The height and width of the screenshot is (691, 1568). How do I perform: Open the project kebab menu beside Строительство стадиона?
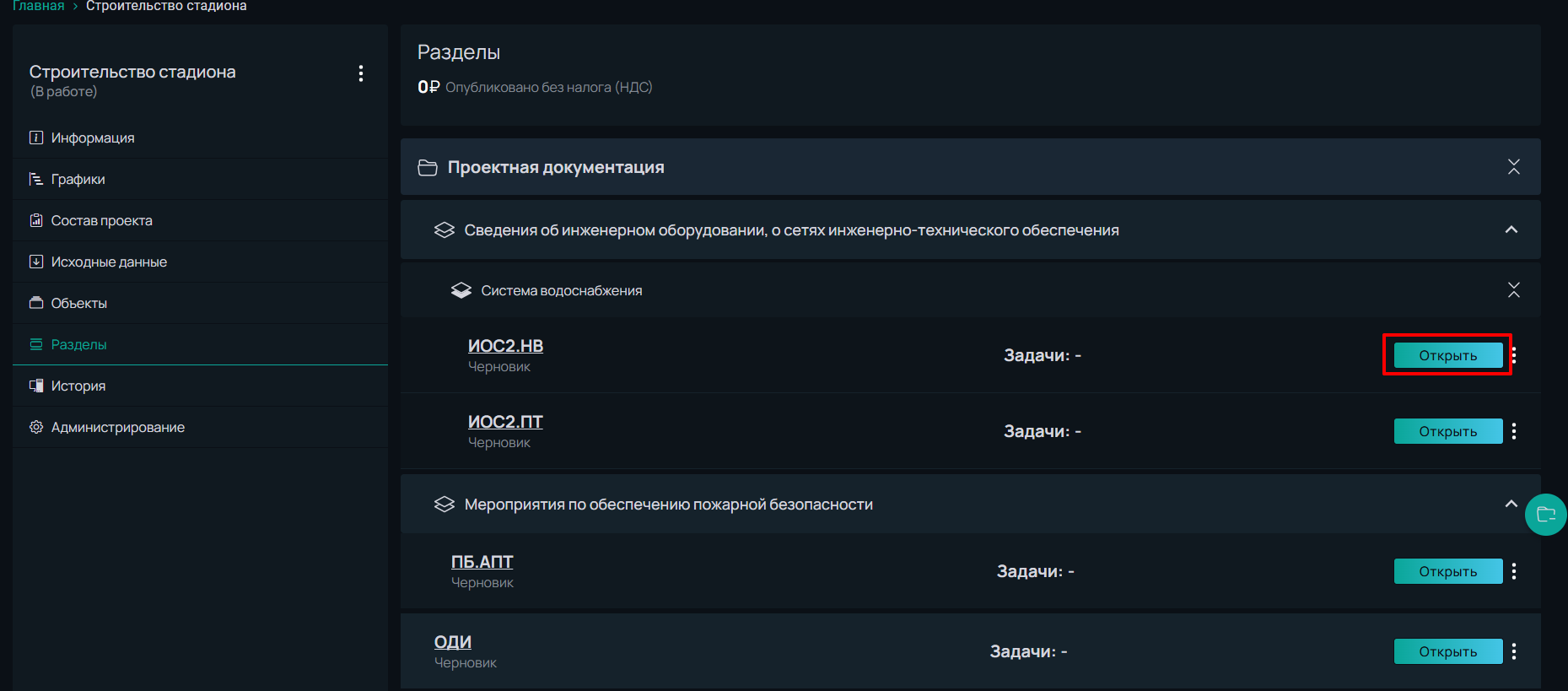tap(361, 73)
